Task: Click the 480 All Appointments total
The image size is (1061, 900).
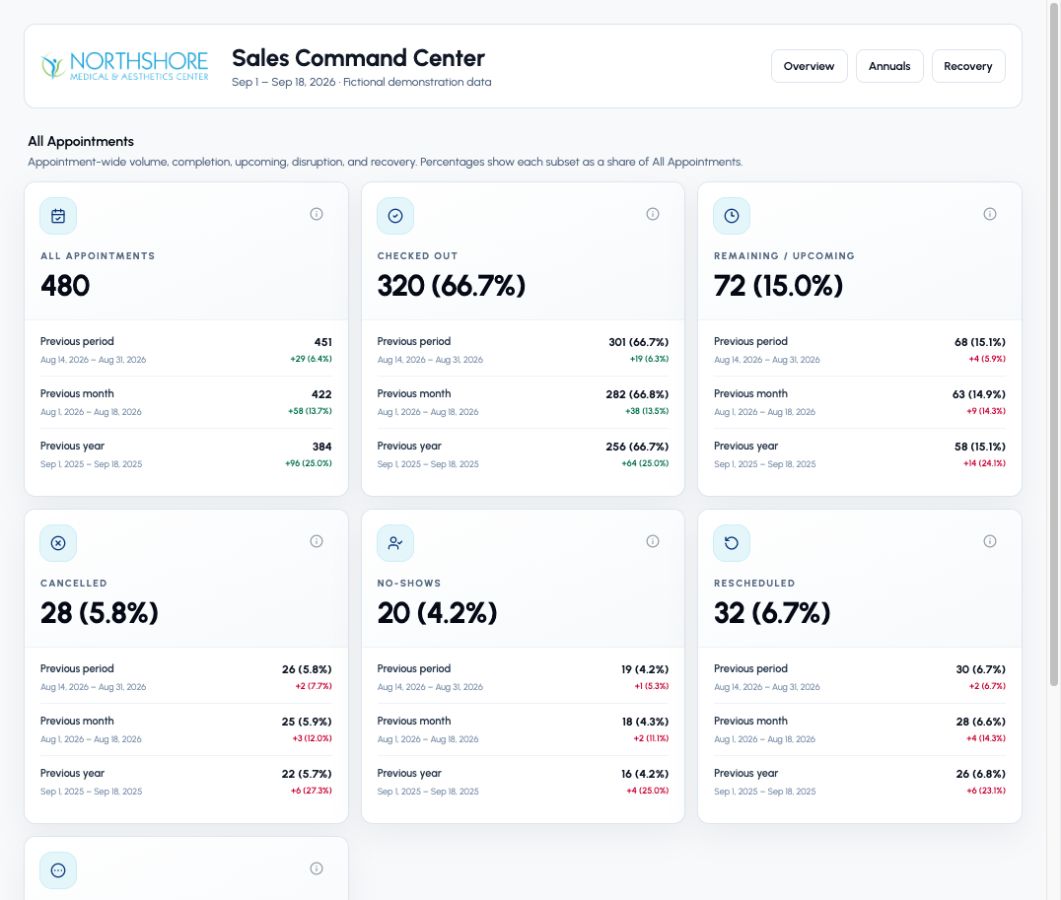Action: pos(65,286)
